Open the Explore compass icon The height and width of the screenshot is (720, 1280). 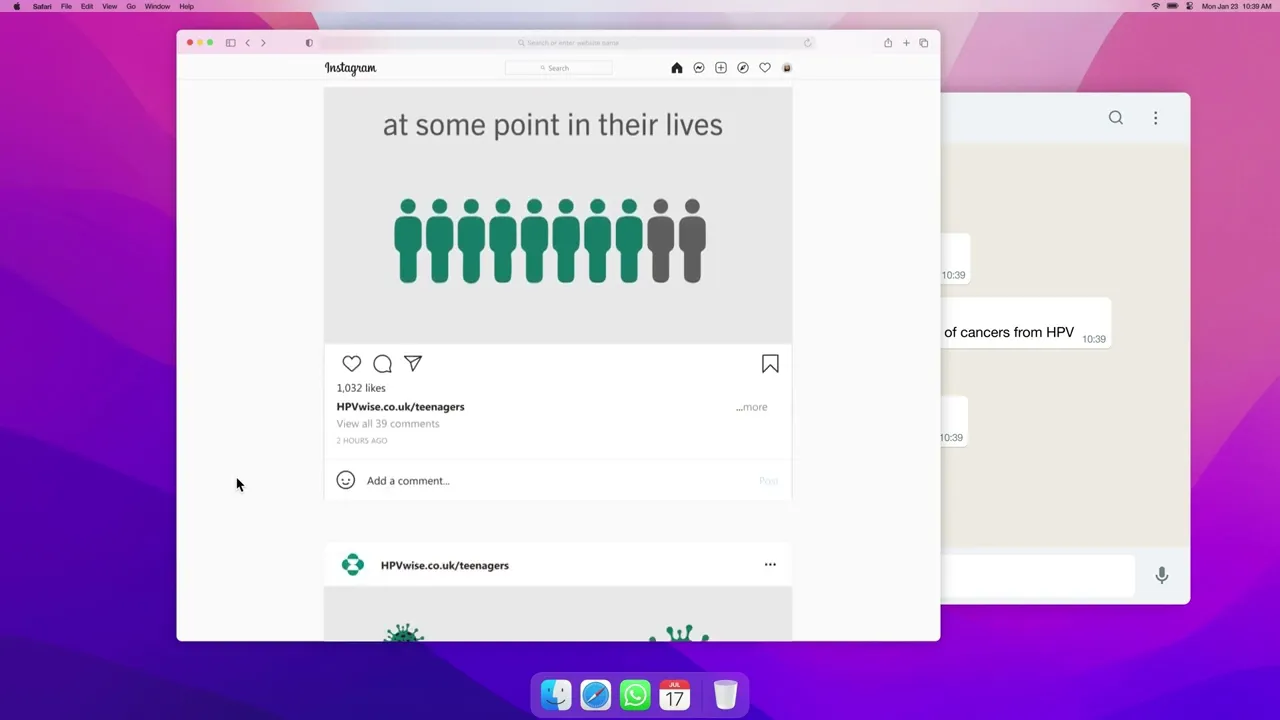click(743, 68)
